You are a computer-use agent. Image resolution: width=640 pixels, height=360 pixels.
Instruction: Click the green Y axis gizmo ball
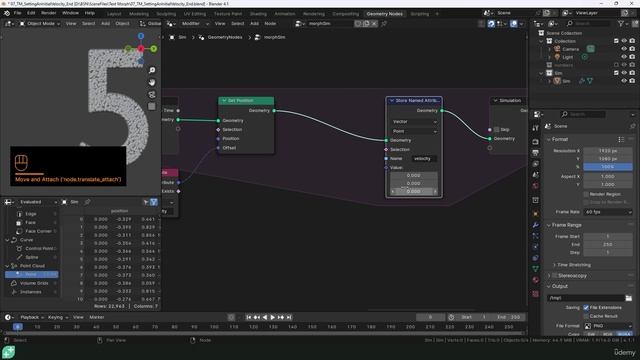[153, 49]
